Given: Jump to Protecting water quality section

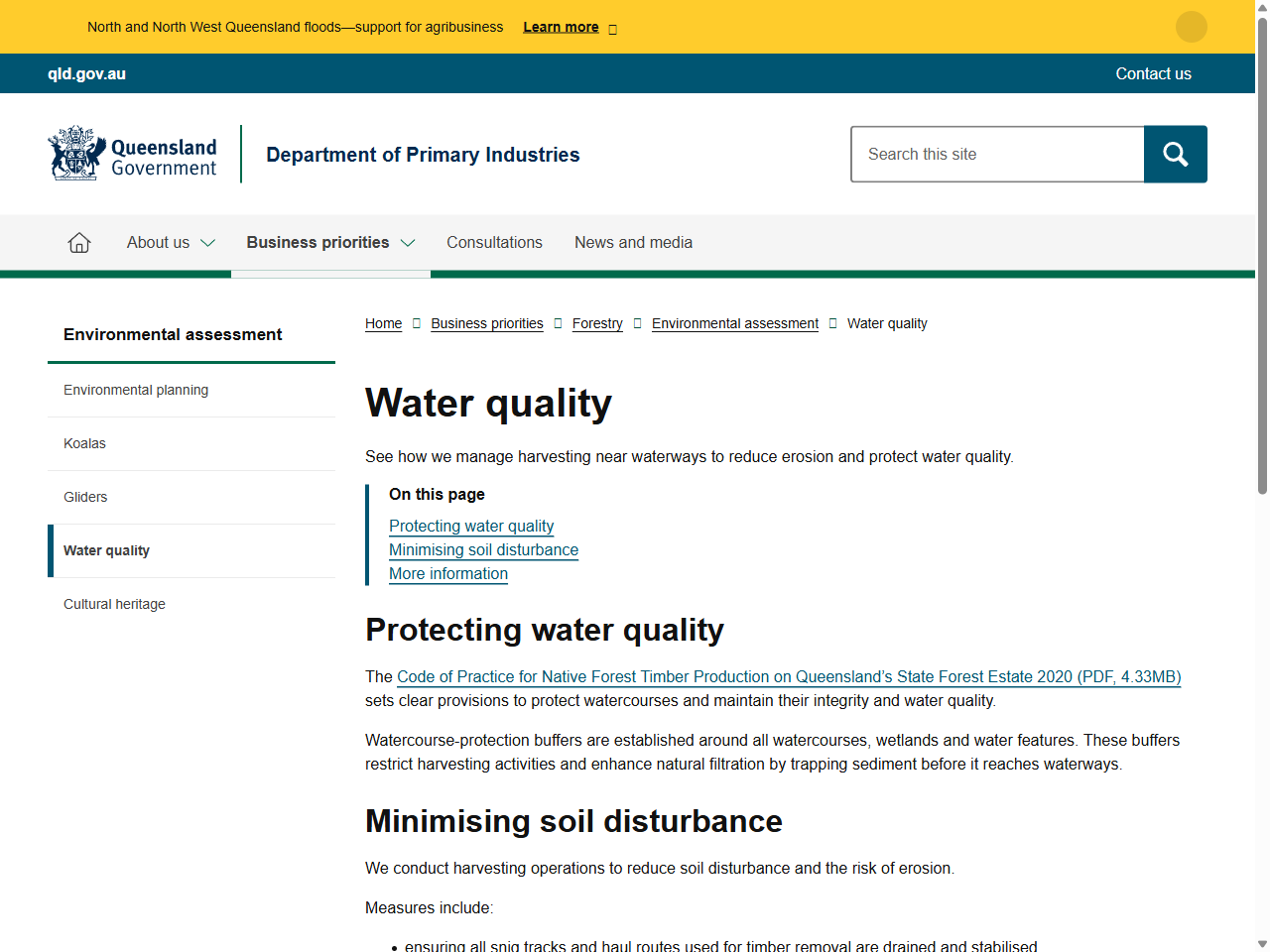Looking at the screenshot, I should [471, 526].
